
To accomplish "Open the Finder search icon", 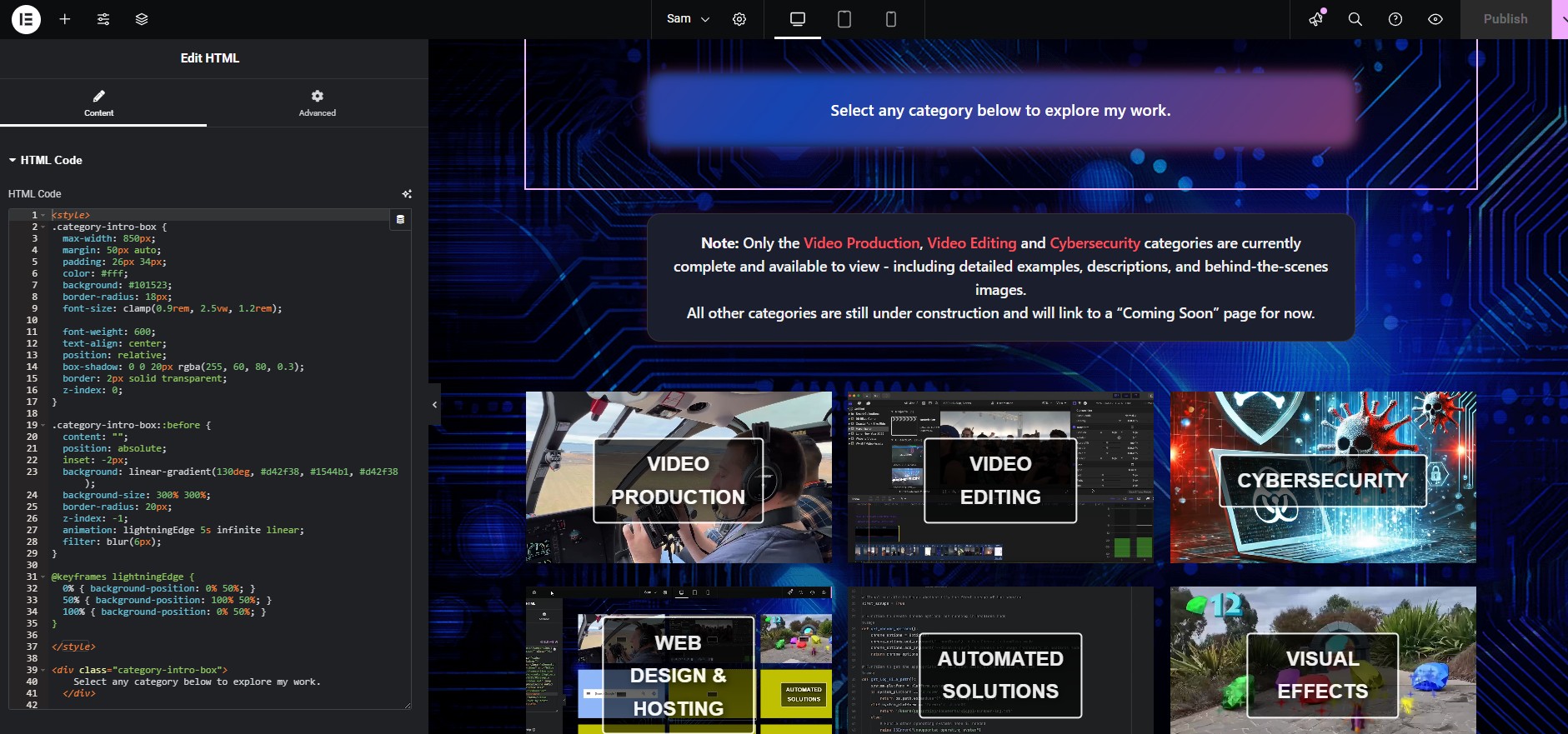I will [x=1355, y=19].
